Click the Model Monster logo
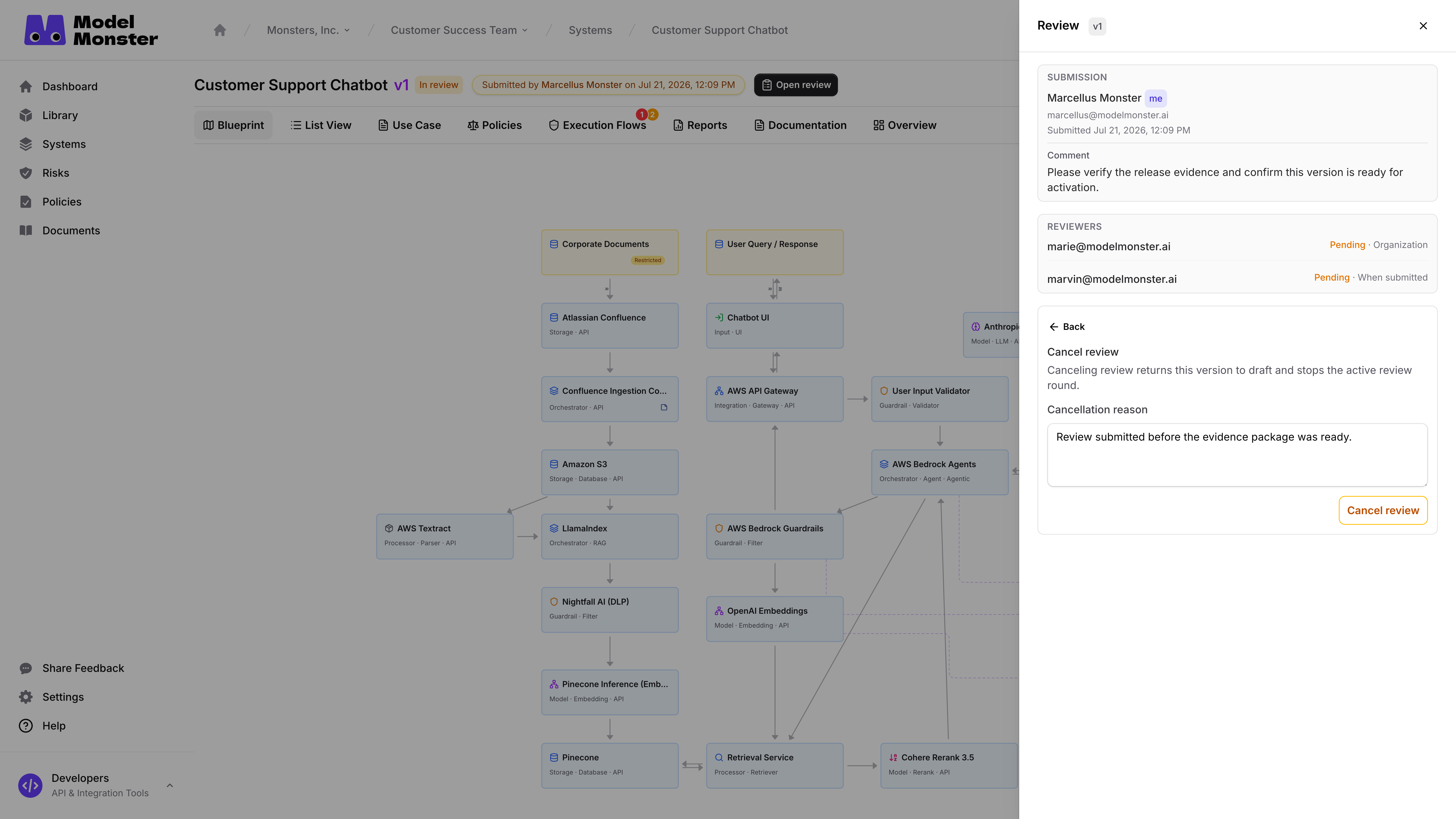 click(91, 30)
